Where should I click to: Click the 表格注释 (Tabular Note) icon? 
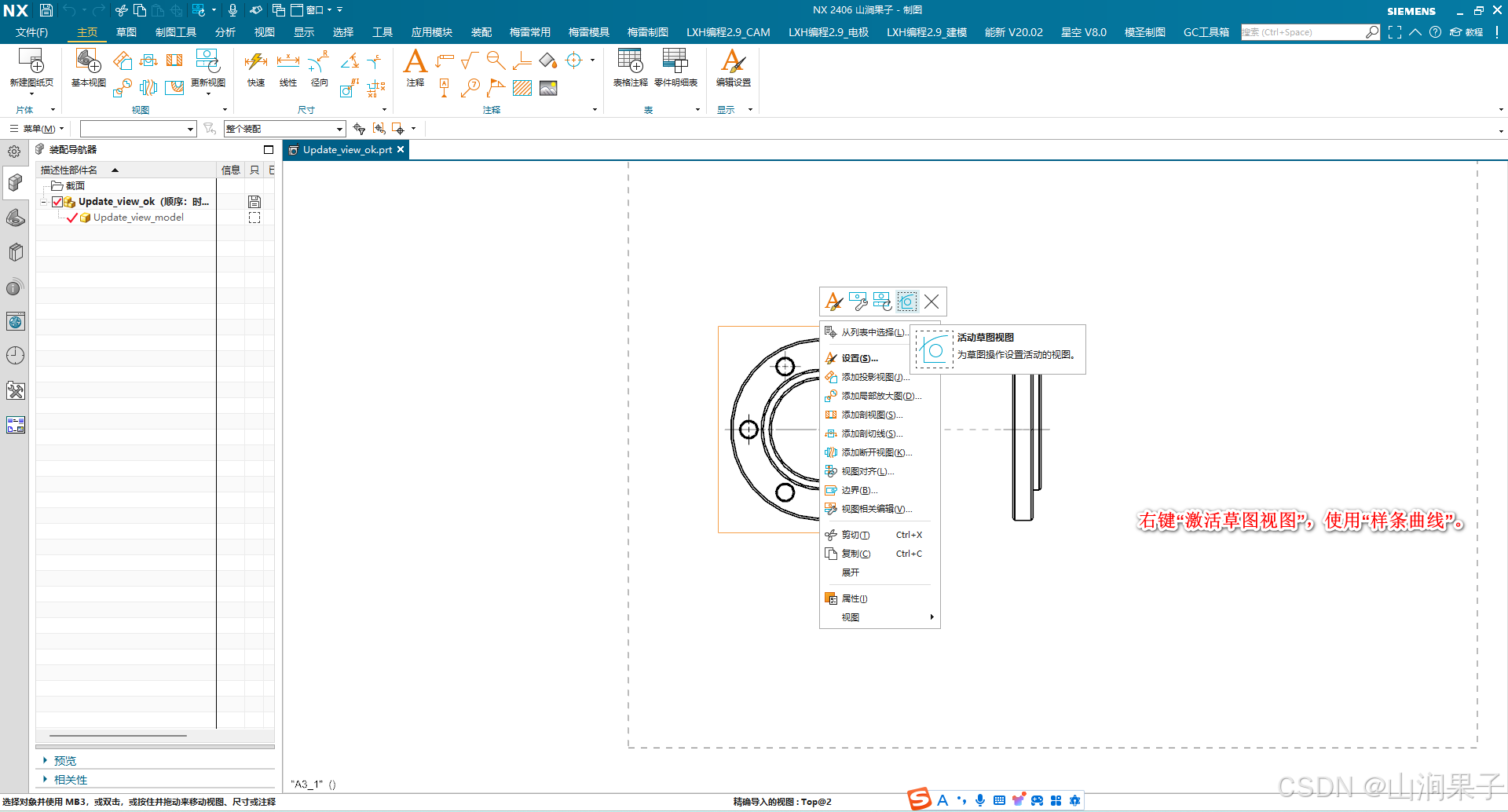(630, 61)
